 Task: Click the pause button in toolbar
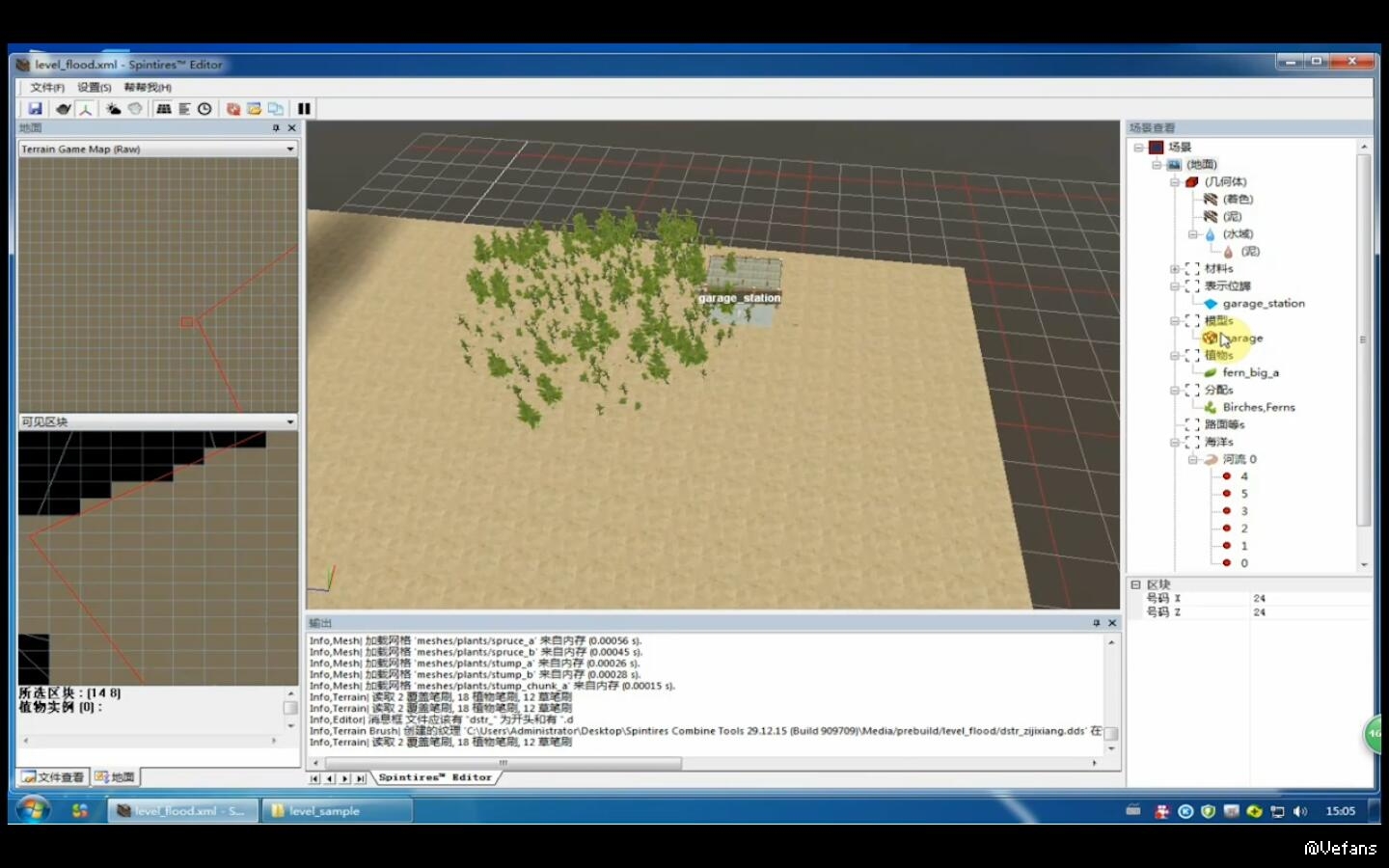(x=304, y=109)
